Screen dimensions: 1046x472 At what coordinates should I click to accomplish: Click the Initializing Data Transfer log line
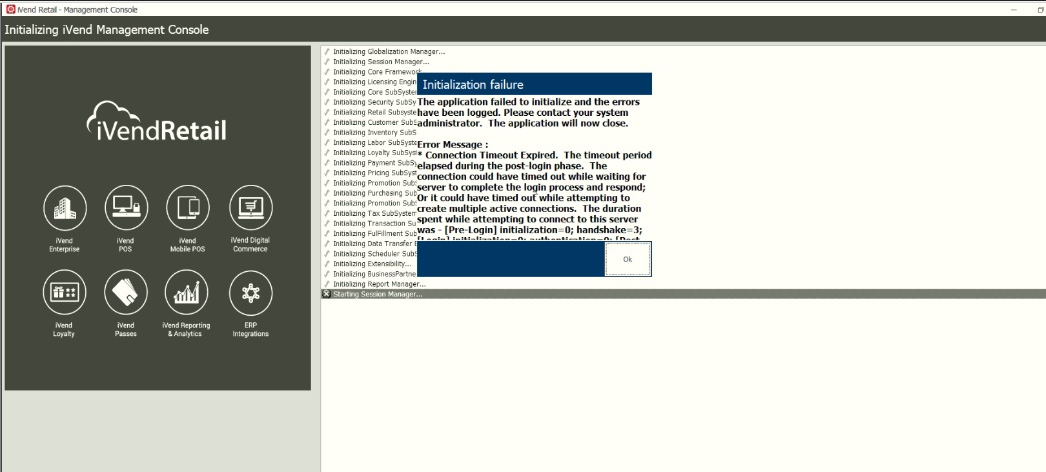[x=374, y=243]
